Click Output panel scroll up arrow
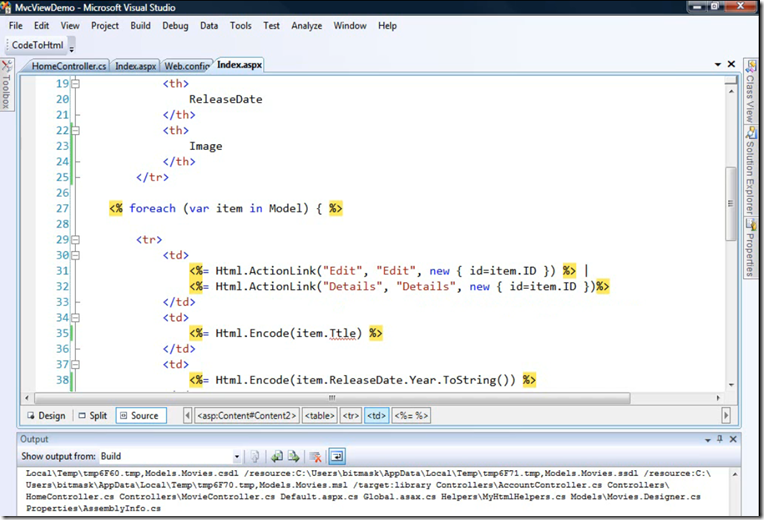The height and width of the screenshot is (520, 764). [x=735, y=474]
